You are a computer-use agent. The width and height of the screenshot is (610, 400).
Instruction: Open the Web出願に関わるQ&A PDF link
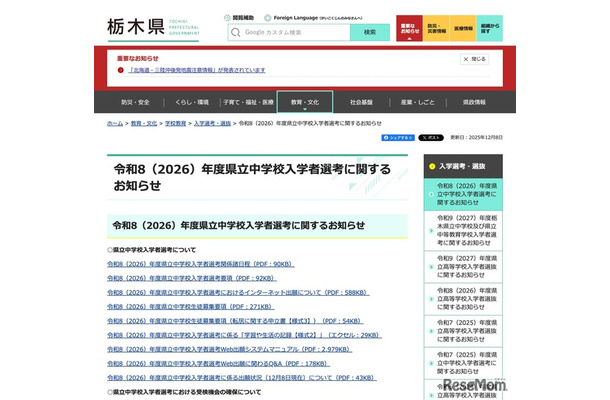point(218,363)
